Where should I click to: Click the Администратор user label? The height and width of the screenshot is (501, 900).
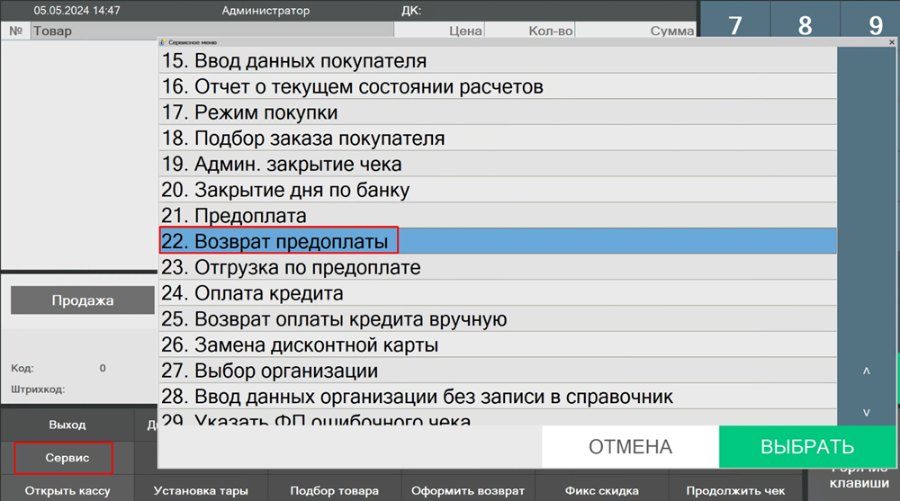[266, 10]
